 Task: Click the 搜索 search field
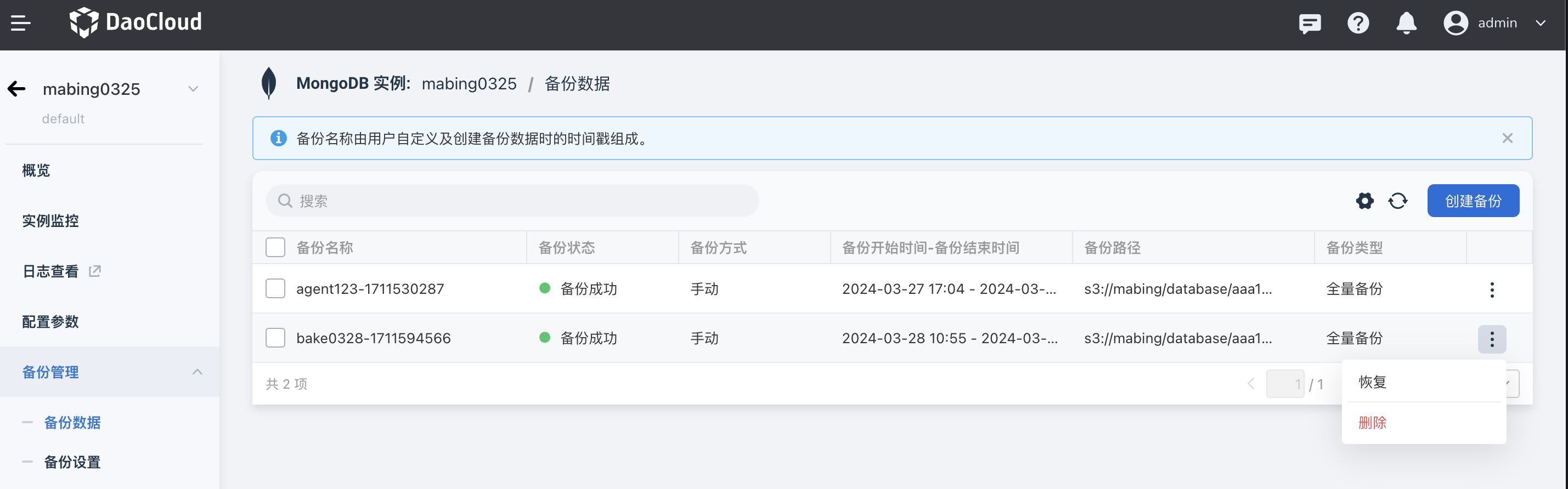[511, 201]
